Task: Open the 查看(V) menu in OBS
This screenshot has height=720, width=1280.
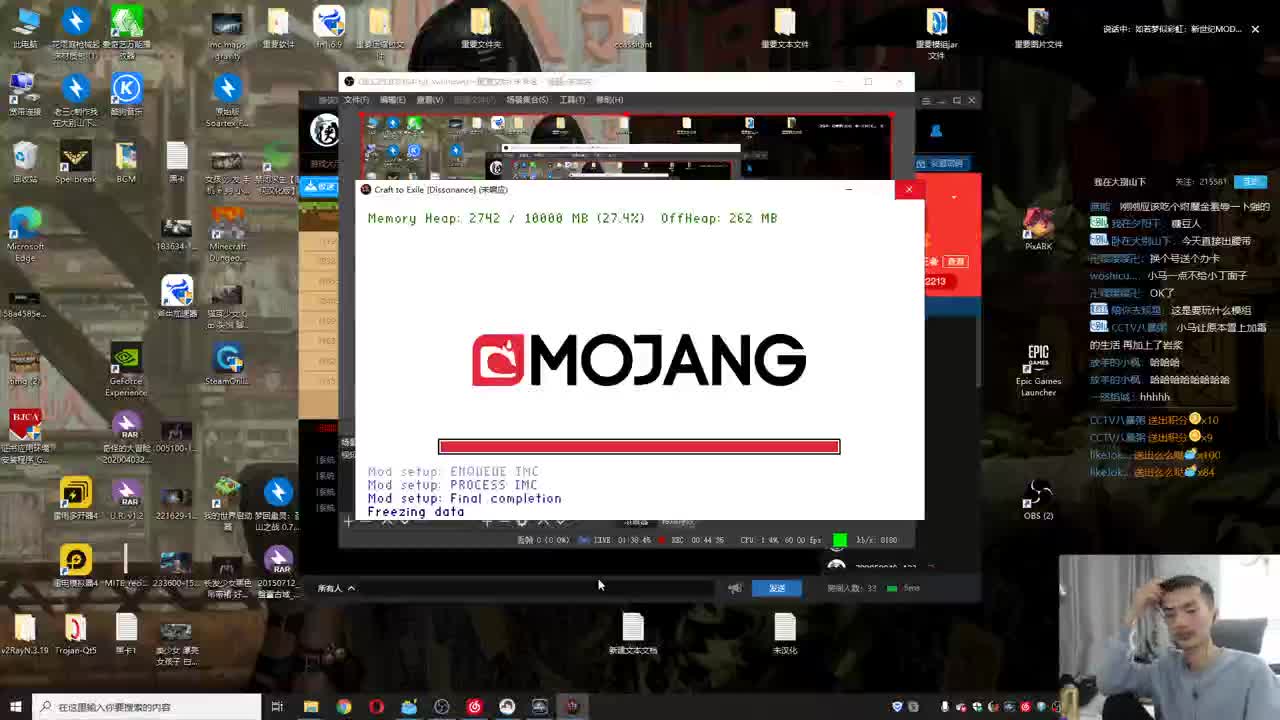Action: click(x=429, y=100)
